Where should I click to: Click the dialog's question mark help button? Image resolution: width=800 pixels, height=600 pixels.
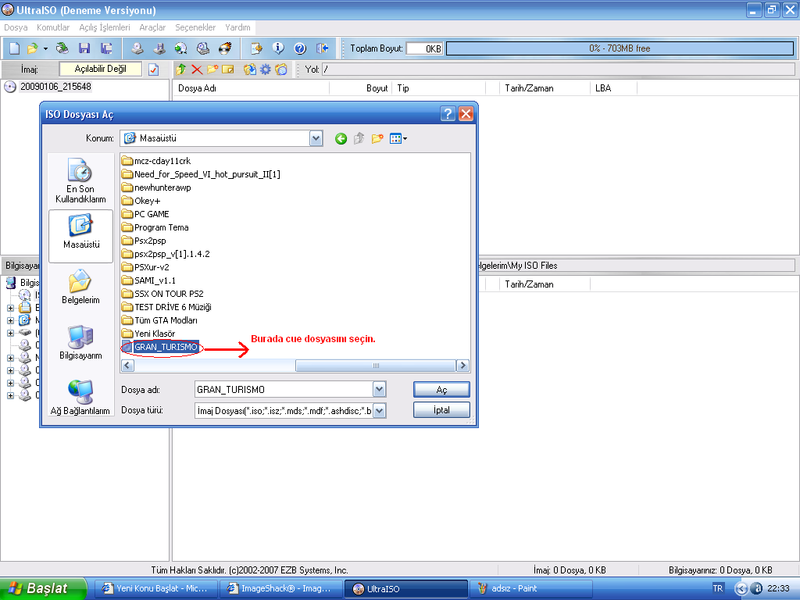click(x=447, y=114)
